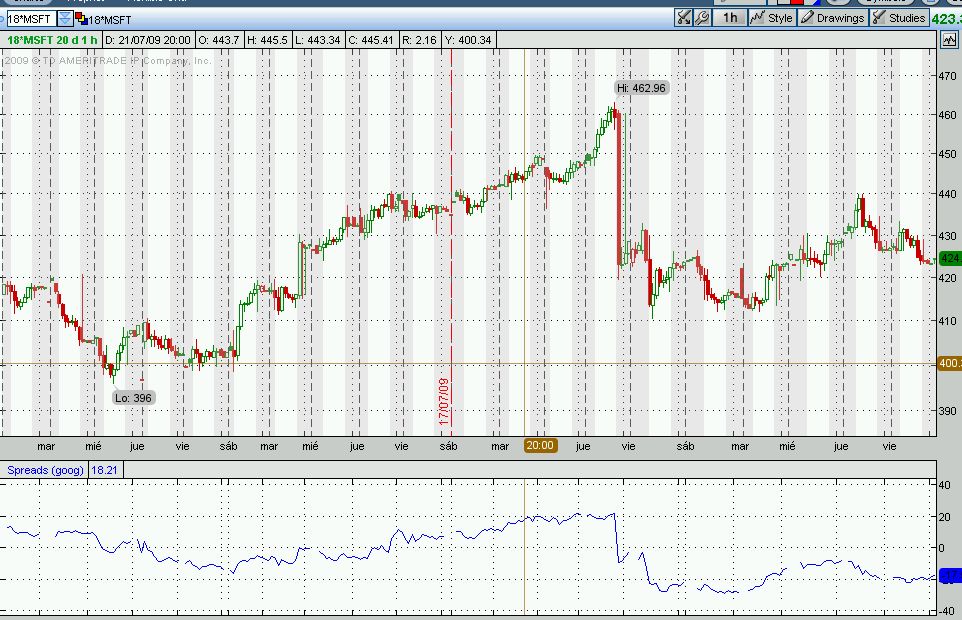The image size is (962, 620).
Task: Click the 'L: 443.34' low value cell
Action: tap(317, 40)
